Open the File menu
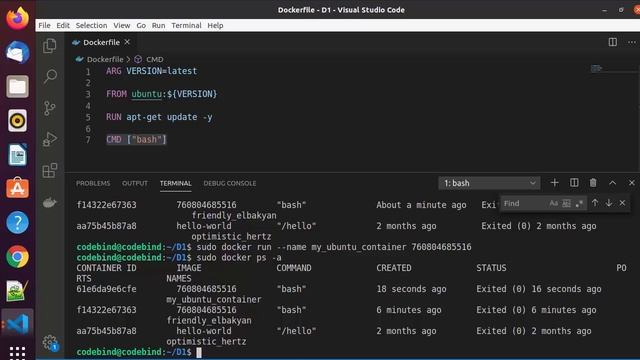Screen dimensions: 640x360 44,25
